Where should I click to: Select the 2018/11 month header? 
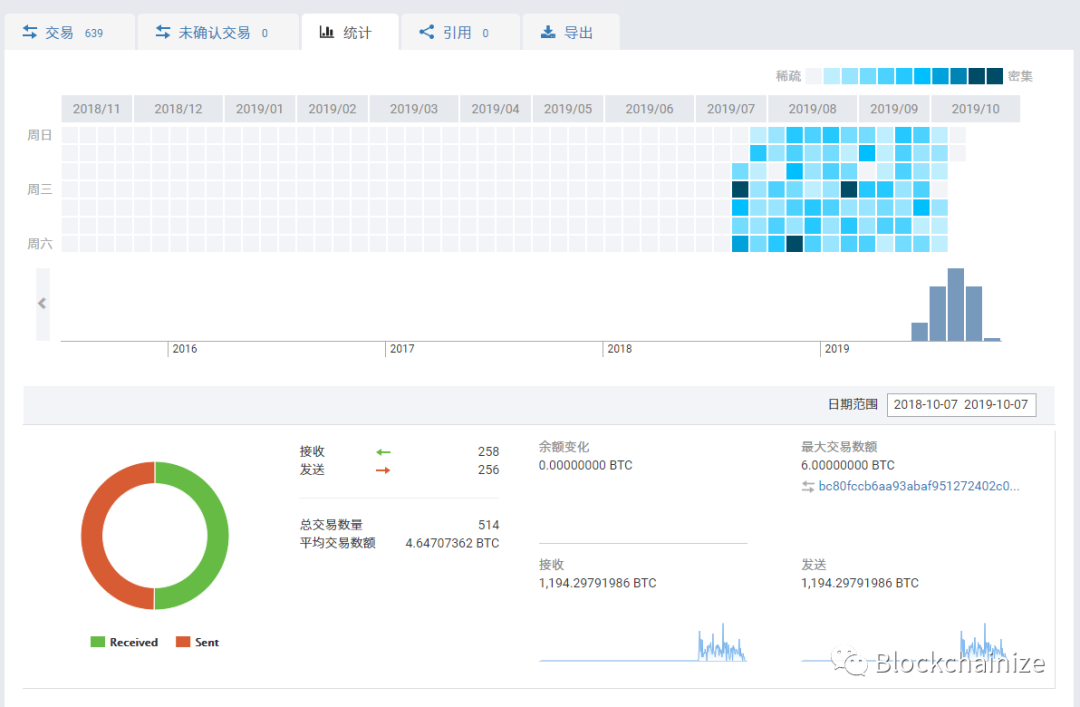pos(96,109)
